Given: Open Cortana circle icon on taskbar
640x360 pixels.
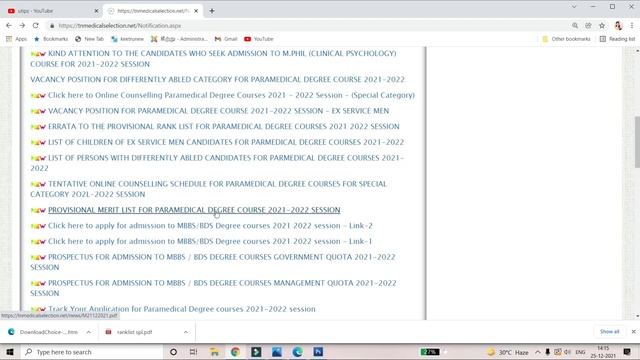Looking at the screenshot, I should coord(173,352).
